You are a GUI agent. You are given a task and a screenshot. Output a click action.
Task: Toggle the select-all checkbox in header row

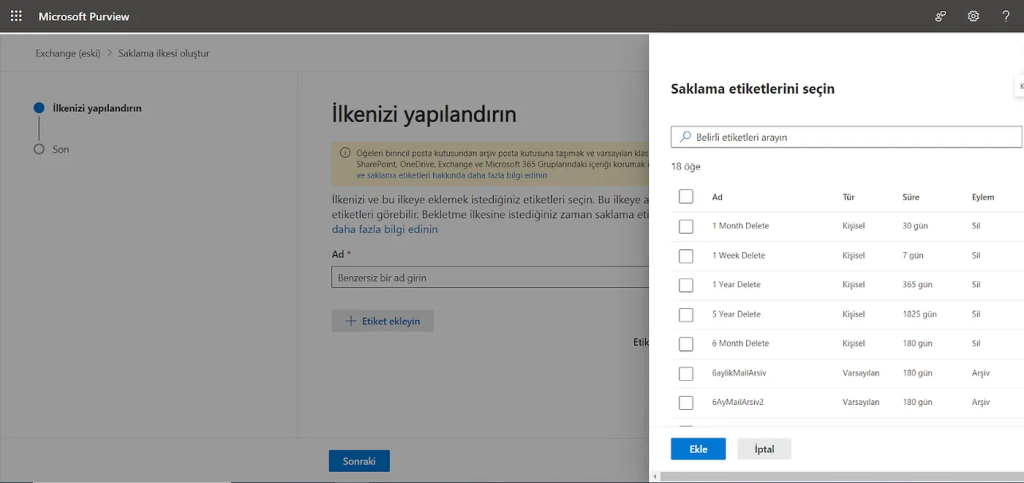686,197
